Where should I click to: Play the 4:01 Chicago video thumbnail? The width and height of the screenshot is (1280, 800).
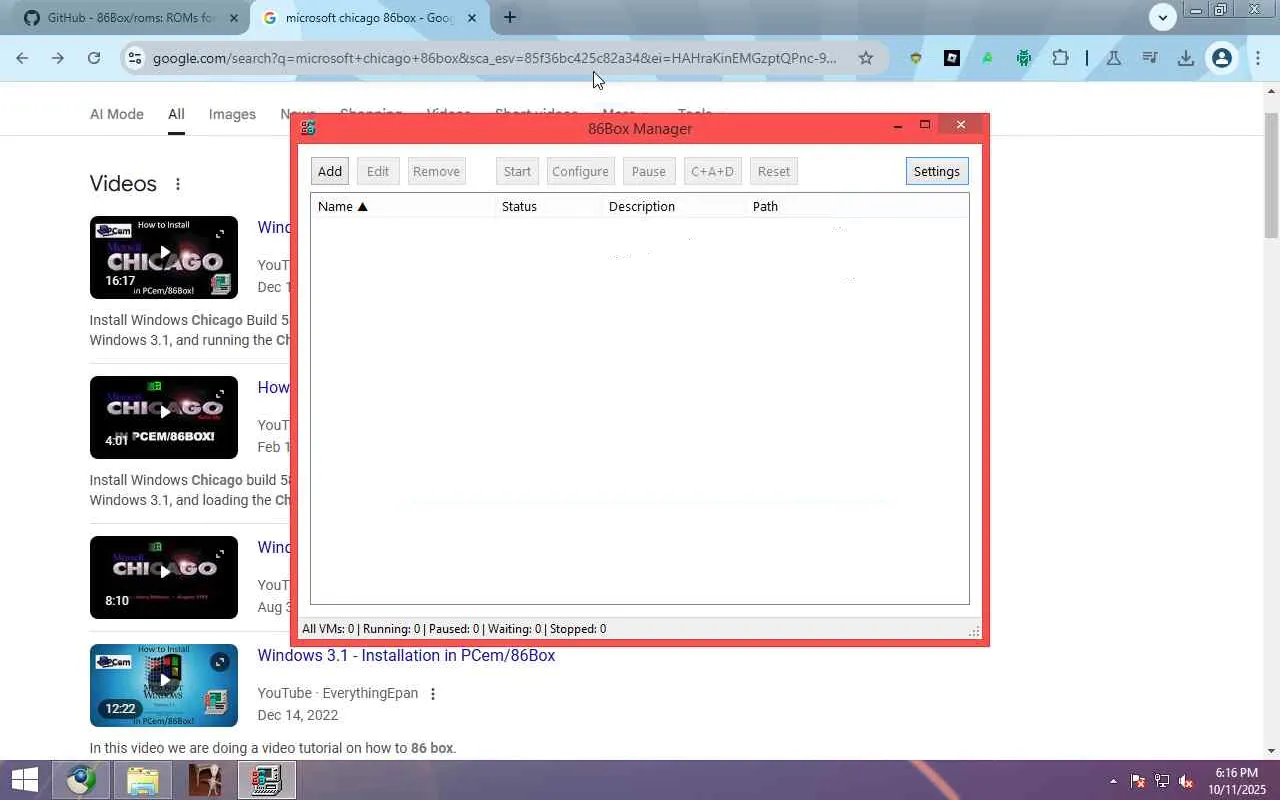click(164, 417)
